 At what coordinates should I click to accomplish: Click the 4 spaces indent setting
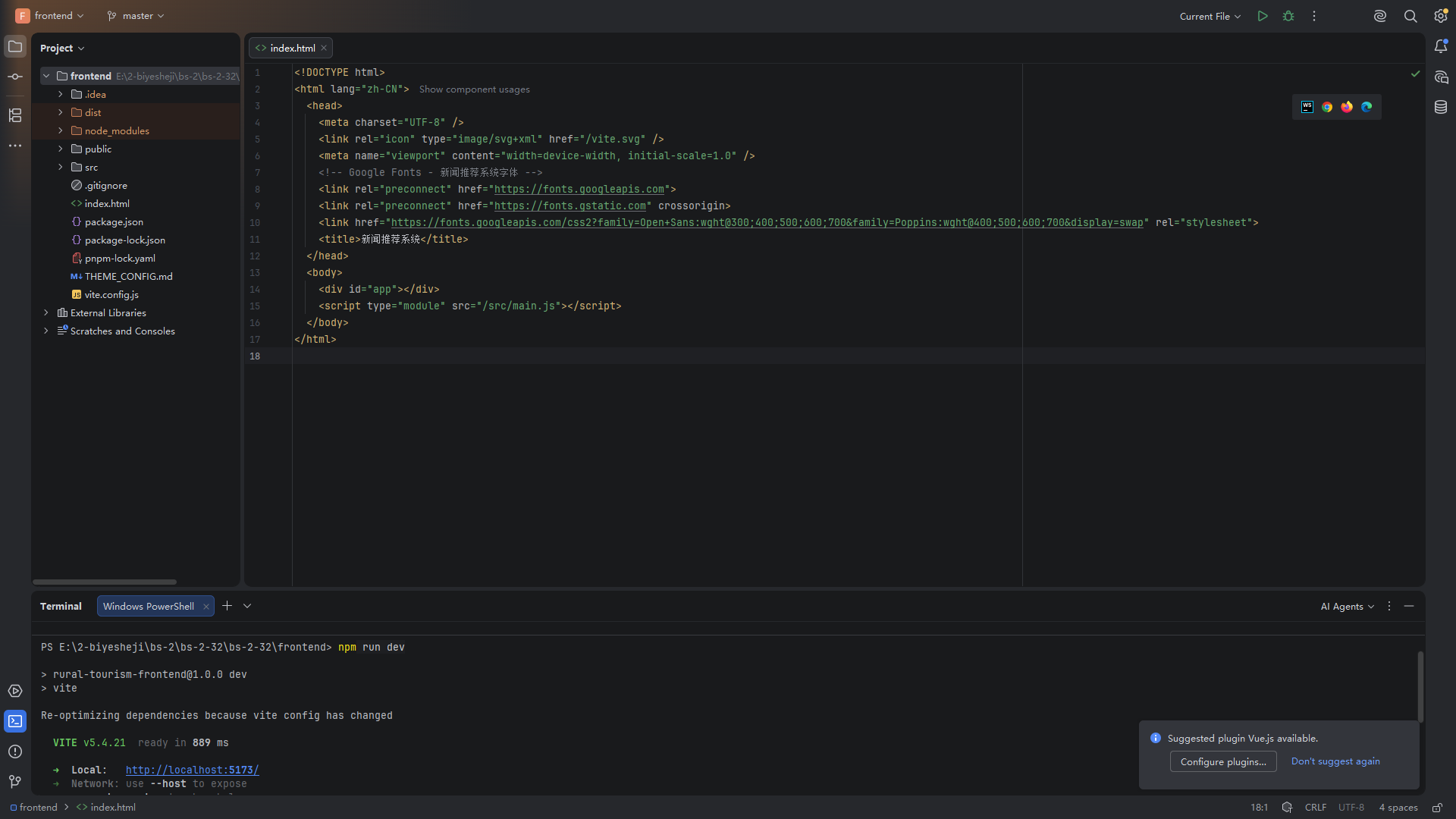tap(1398, 808)
